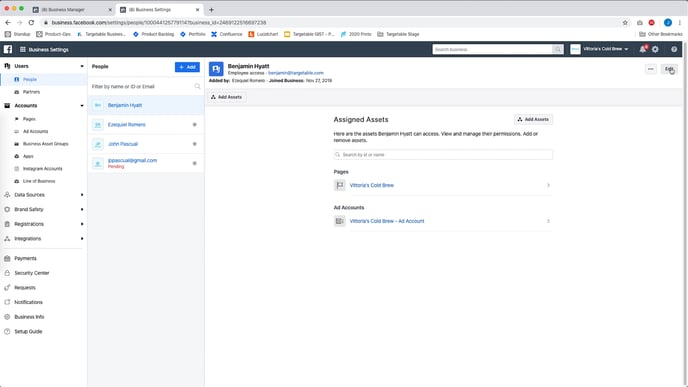688x387 pixels.
Task: Click the filter by name or email field
Action: point(146,86)
